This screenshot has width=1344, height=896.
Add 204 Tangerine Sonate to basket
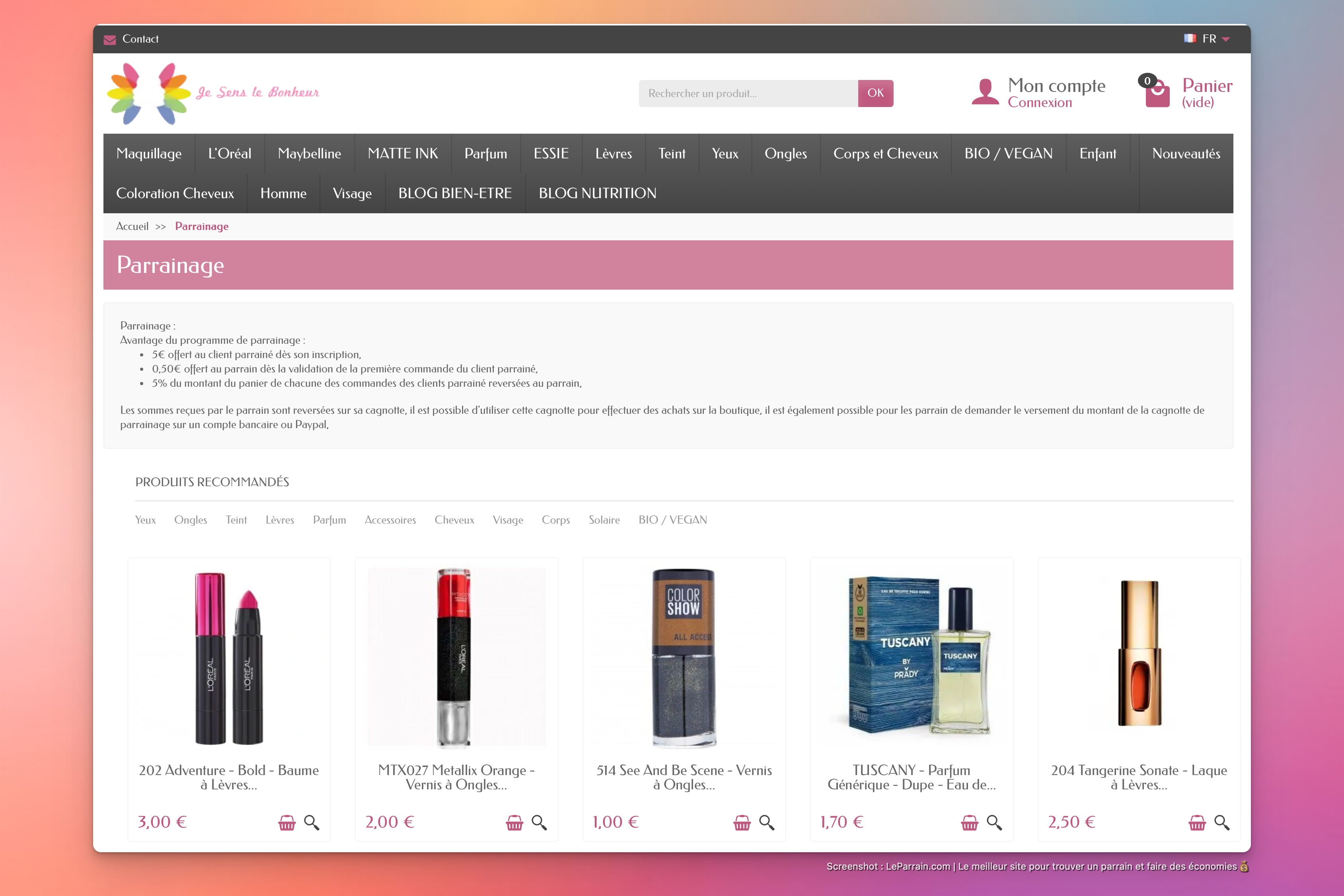(1196, 822)
